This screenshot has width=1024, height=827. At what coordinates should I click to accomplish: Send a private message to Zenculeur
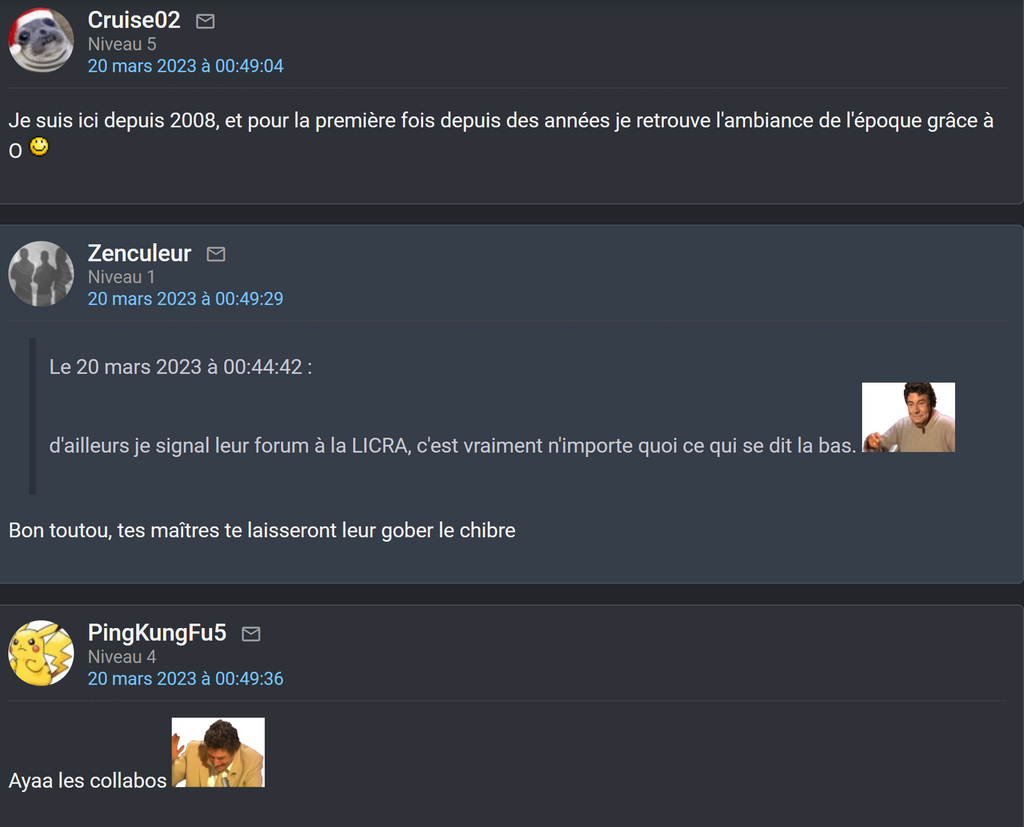pyautogui.click(x=216, y=254)
